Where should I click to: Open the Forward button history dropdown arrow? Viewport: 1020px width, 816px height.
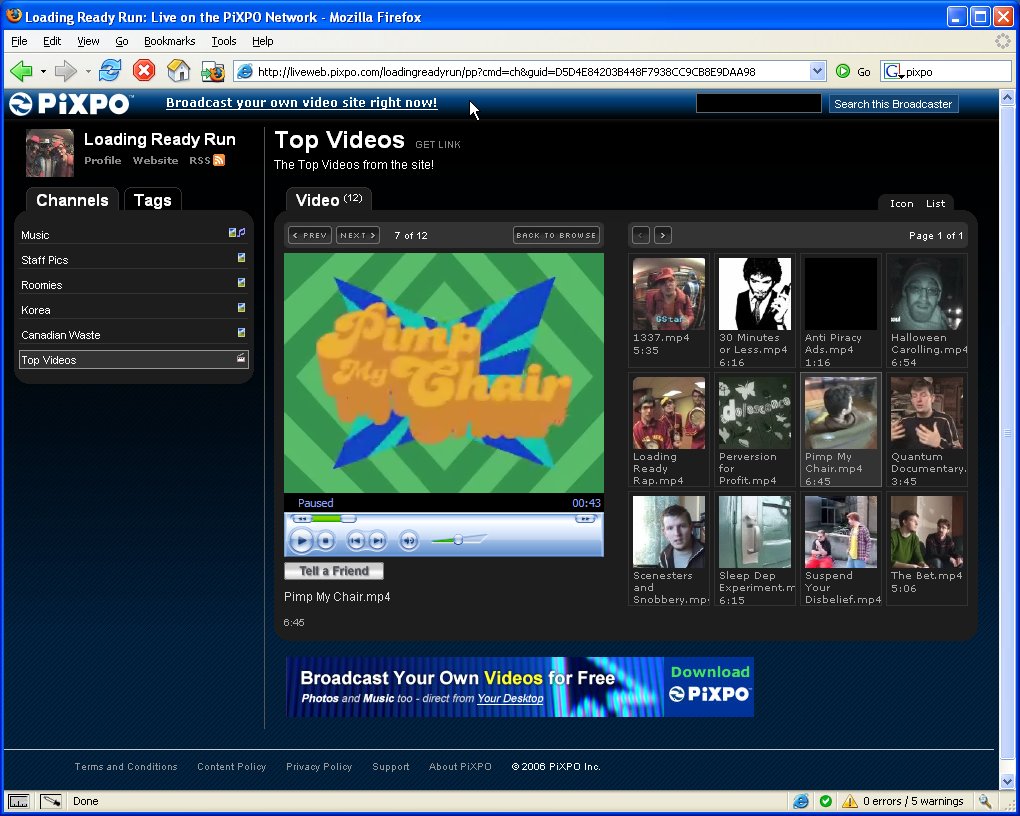(88, 72)
